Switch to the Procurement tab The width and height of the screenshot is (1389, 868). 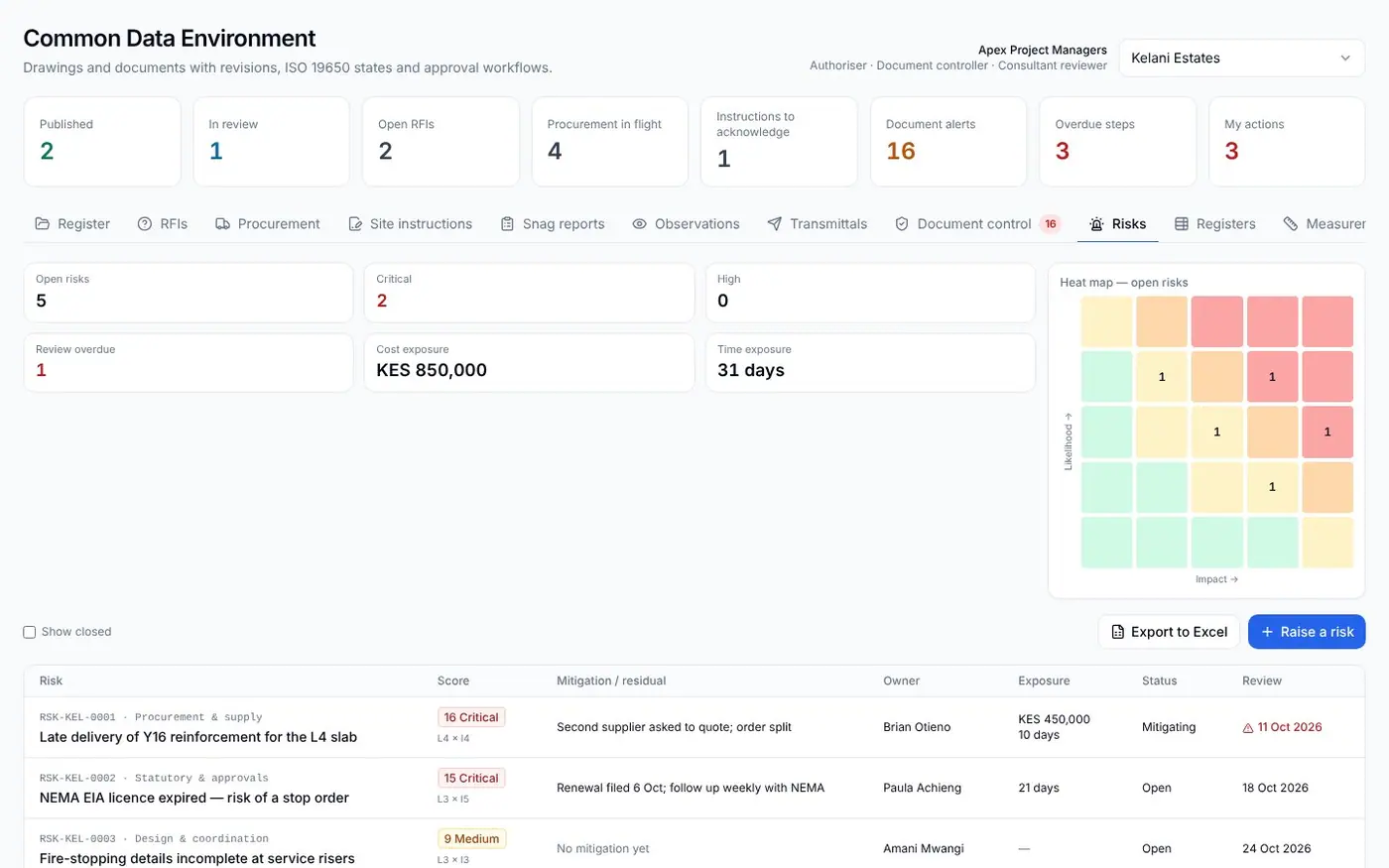pyautogui.click(x=268, y=224)
